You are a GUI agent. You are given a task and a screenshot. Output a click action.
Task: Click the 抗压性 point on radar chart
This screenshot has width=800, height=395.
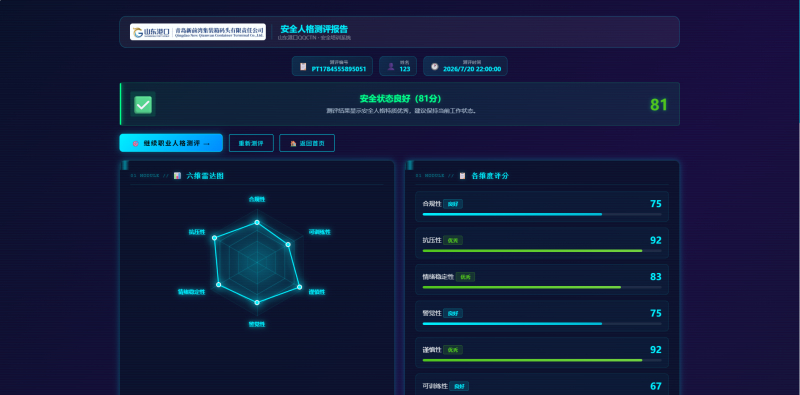(214, 238)
